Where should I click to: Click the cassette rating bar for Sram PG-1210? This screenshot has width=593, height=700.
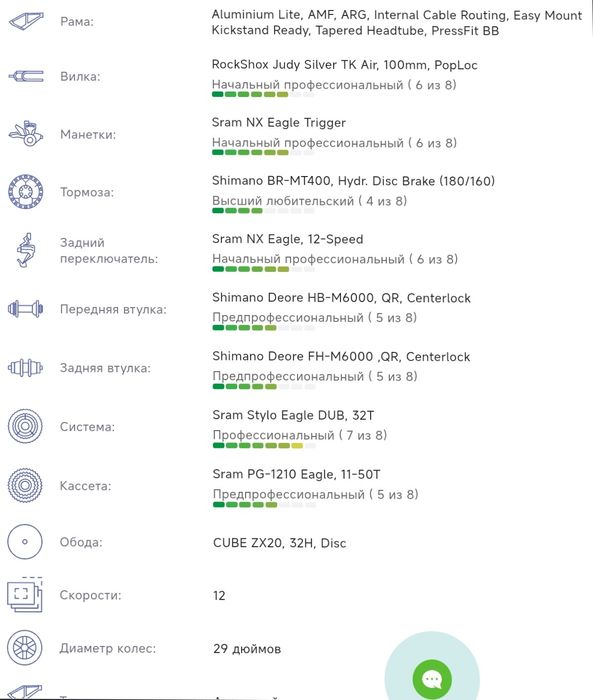[264, 505]
